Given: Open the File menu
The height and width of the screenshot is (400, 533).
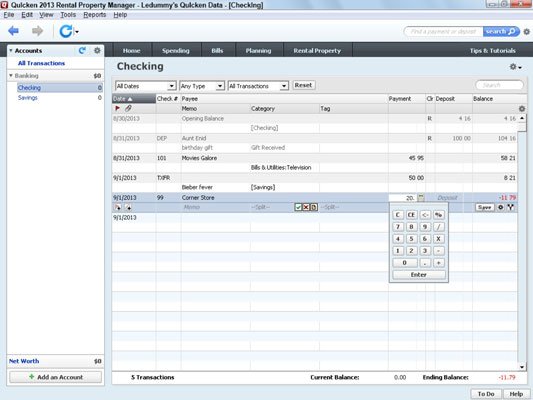Looking at the screenshot, I should click(x=9, y=15).
